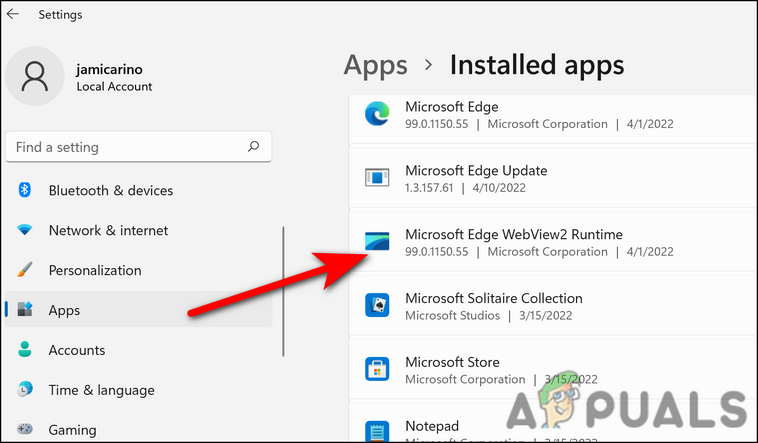Select Microsoft Store app name
Screen dimensions: 758x443
pyautogui.click(x=452, y=362)
